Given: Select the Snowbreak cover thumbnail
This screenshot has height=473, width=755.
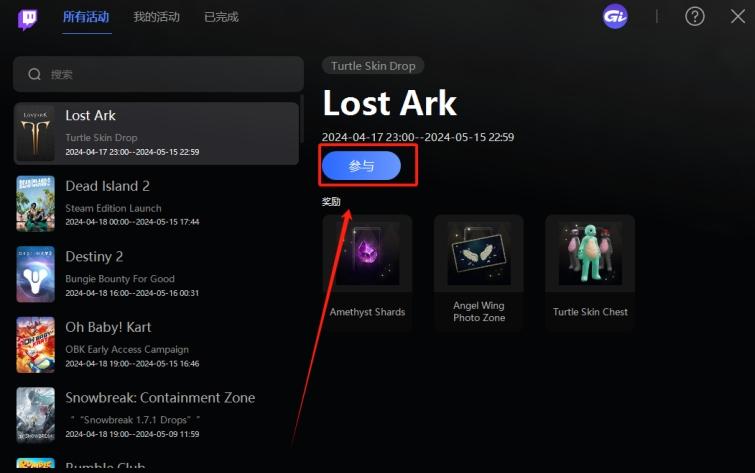Looking at the screenshot, I should [x=36, y=415].
